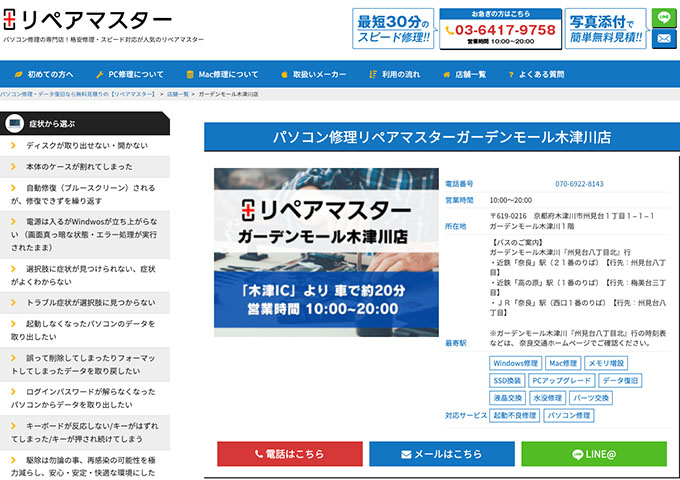Screen dimensions: 680x480
Task: Select the Windows修理 service tag
Action: pyautogui.click(x=515, y=363)
